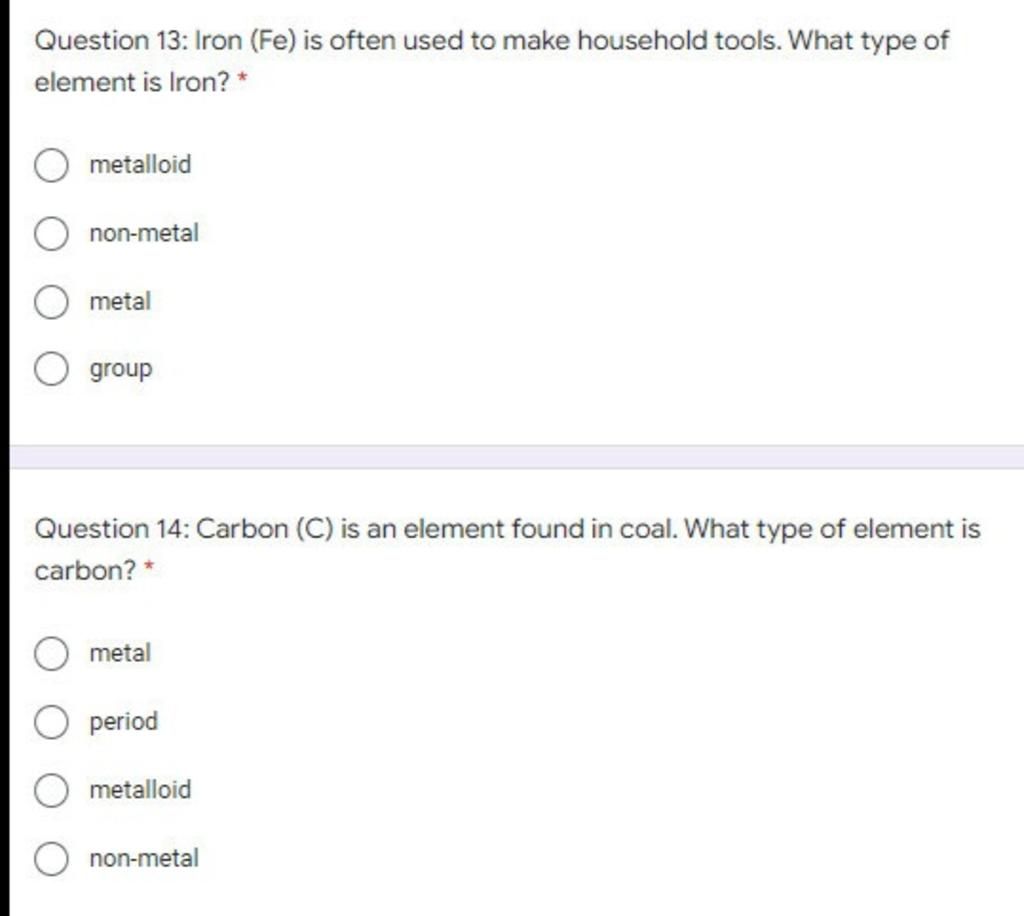The height and width of the screenshot is (916, 1024).
Task: Choose metalloid radio button under Question 14
Action: pos(51,791)
